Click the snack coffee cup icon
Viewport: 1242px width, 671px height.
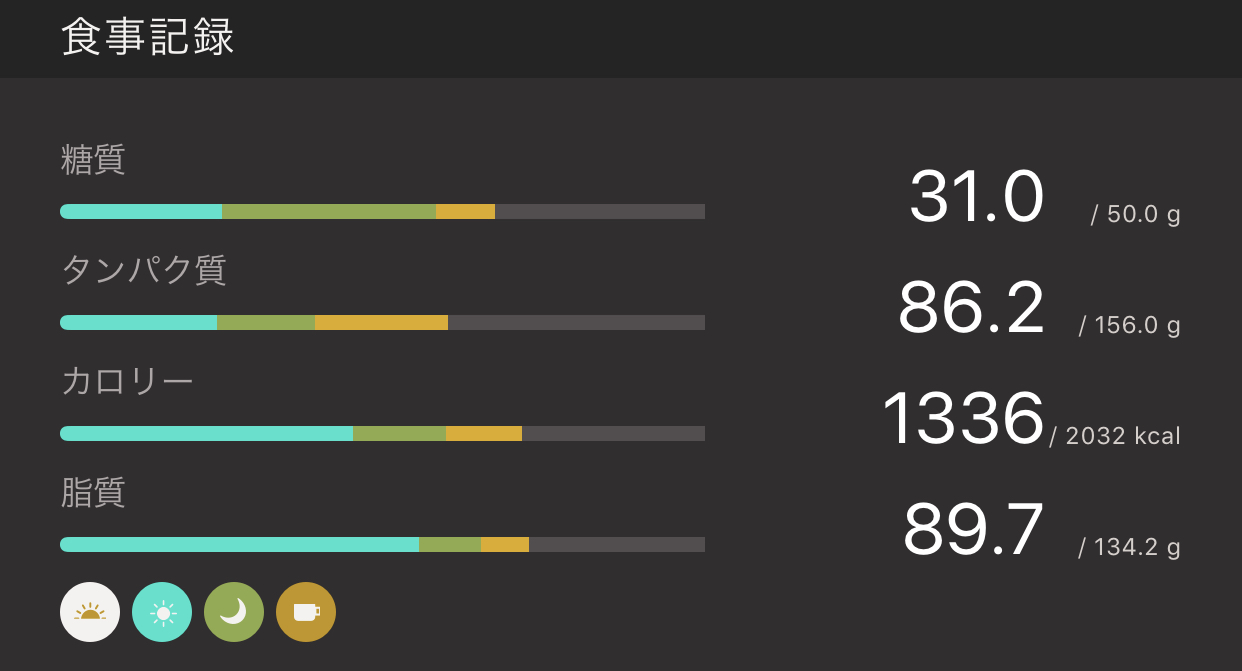pyautogui.click(x=306, y=612)
